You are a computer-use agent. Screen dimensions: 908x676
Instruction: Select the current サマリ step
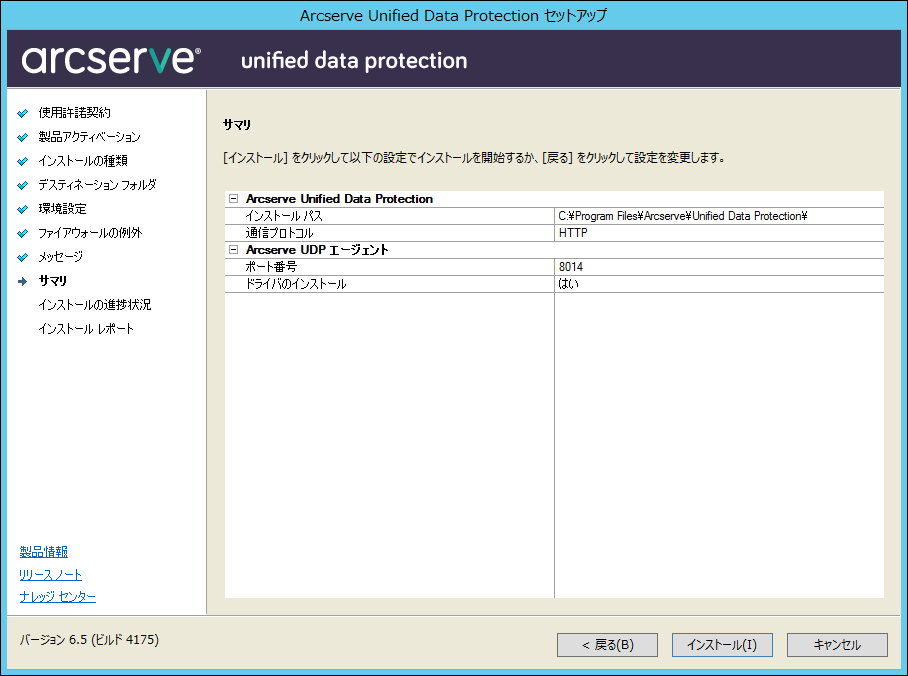tap(53, 281)
